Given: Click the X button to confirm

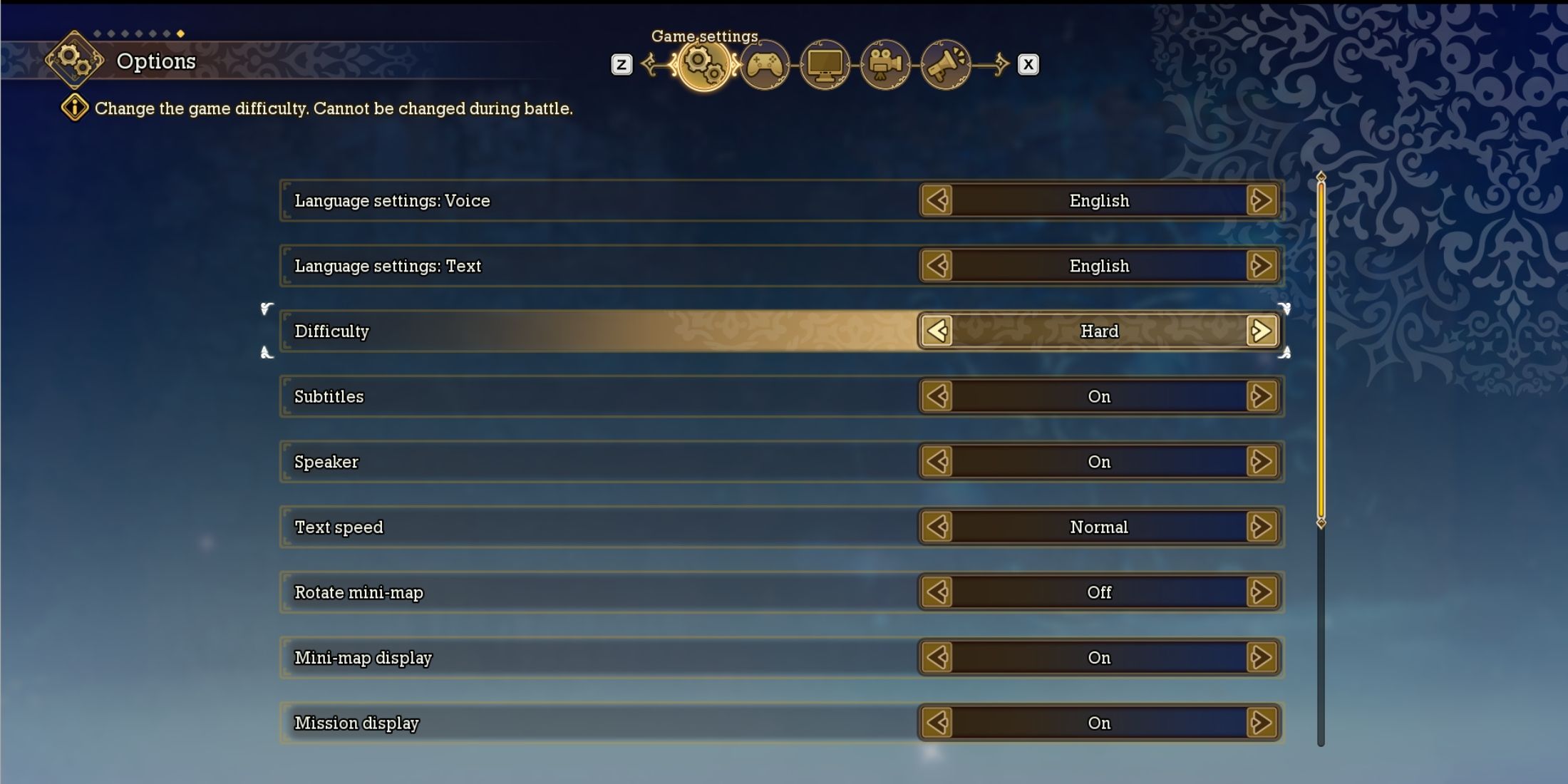Looking at the screenshot, I should point(1029,64).
